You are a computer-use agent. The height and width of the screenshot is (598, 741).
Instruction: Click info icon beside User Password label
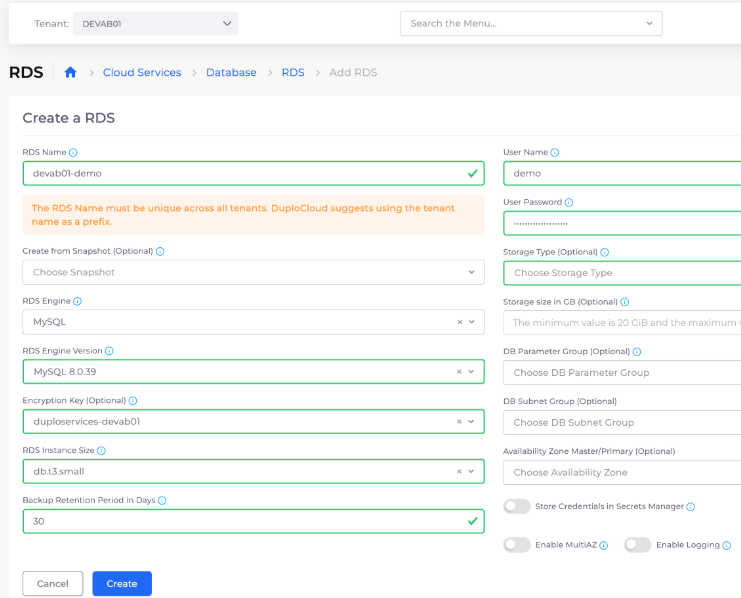[568, 202]
